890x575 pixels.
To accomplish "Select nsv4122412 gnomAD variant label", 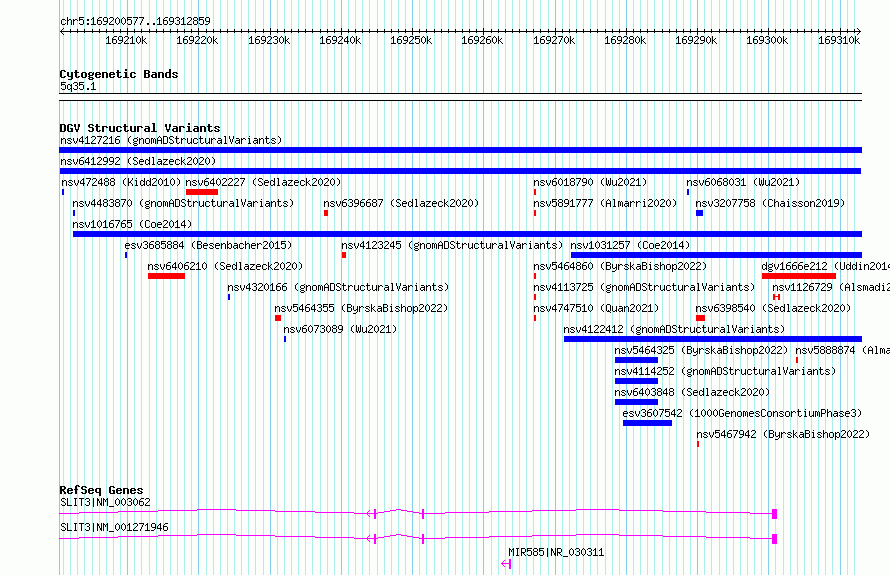I will tap(674, 329).
